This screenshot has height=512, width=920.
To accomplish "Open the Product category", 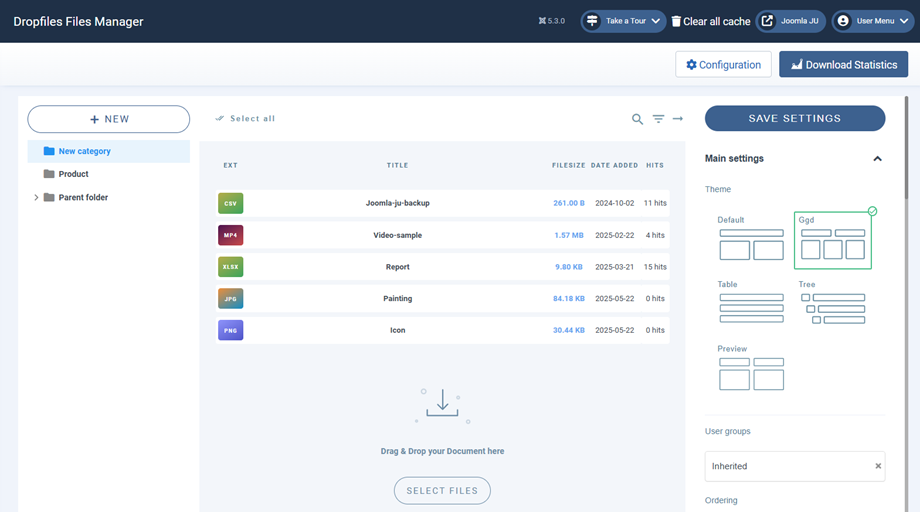I will click(73, 174).
